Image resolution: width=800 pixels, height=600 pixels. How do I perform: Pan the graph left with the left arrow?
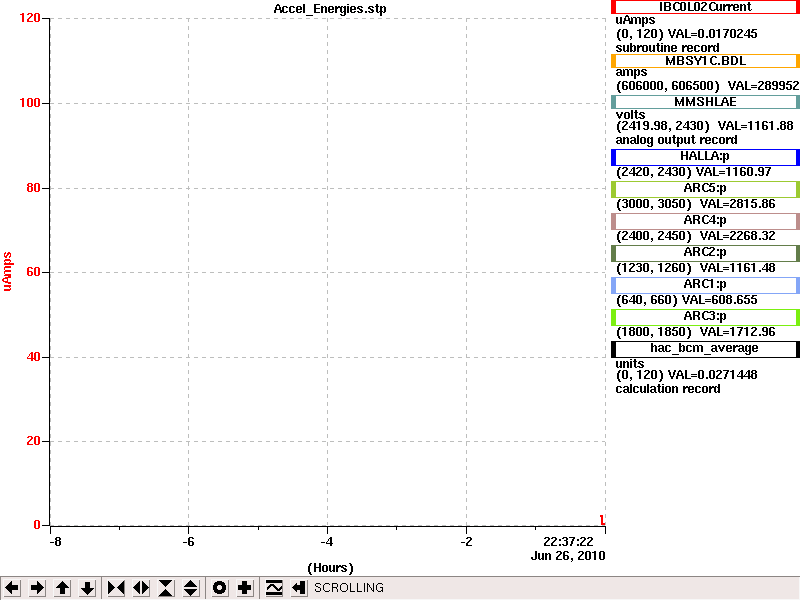click(12, 588)
